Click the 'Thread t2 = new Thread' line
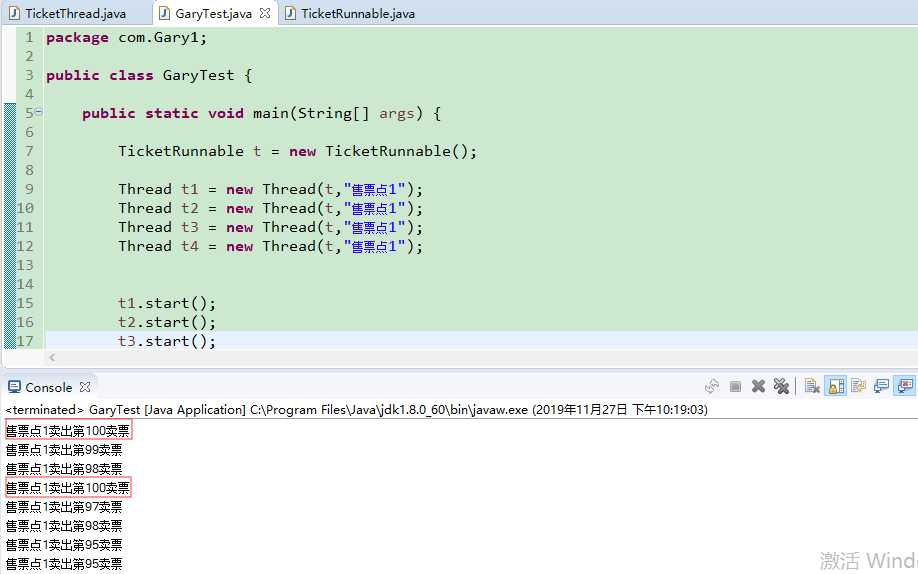The width and height of the screenshot is (918, 574). 270,209
